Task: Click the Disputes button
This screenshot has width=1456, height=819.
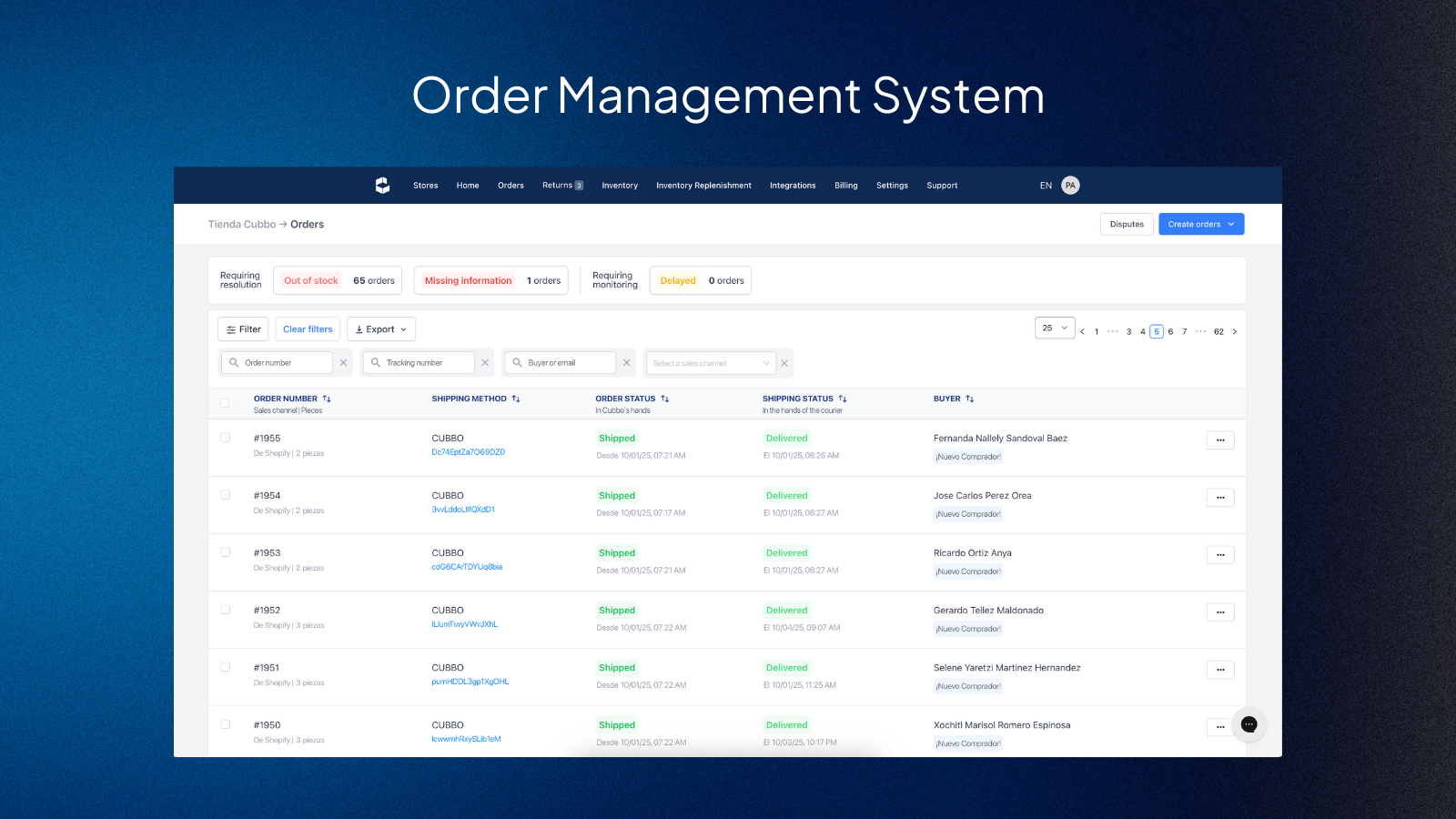Action: (1127, 225)
